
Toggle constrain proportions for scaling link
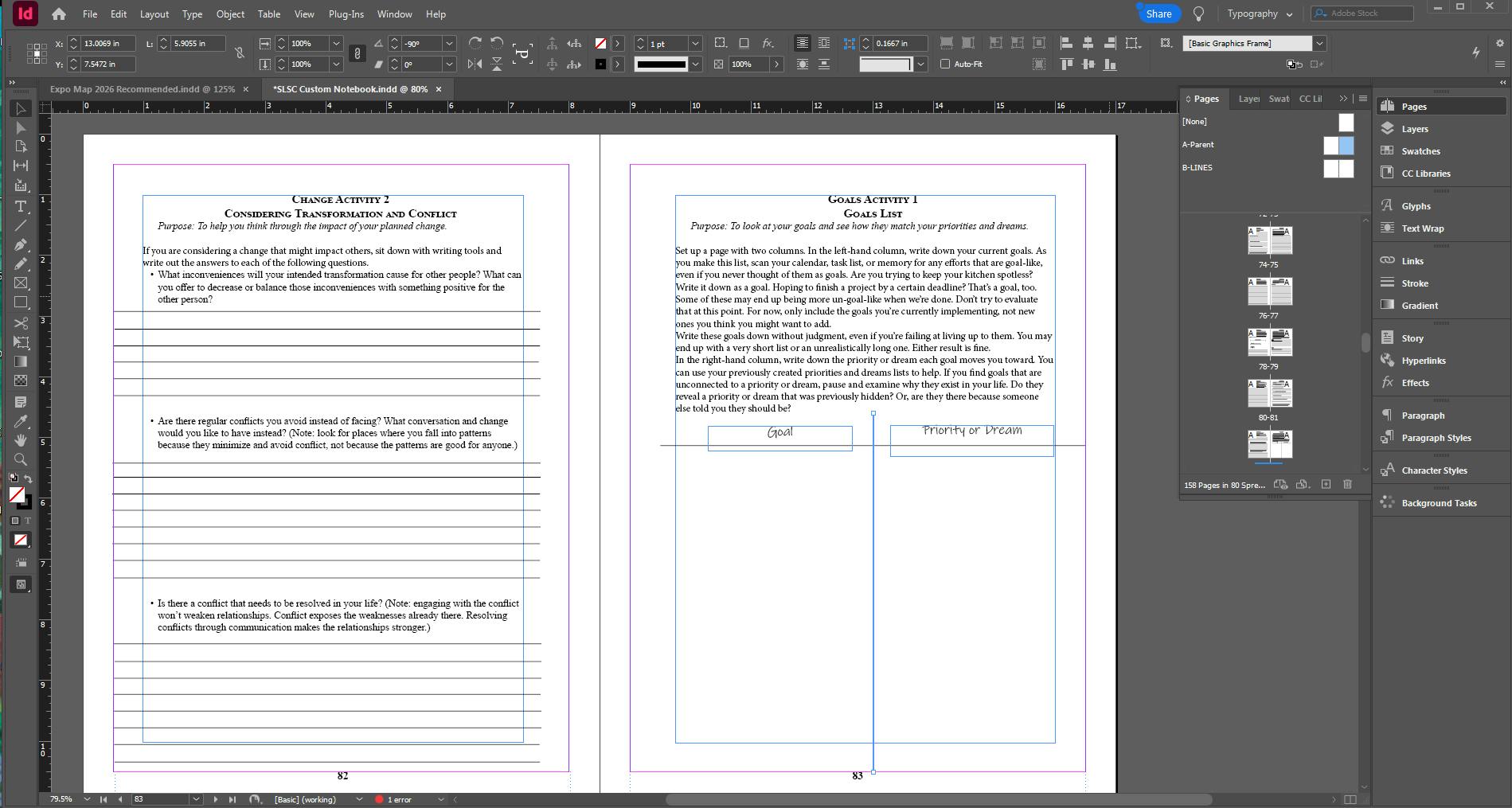[357, 53]
